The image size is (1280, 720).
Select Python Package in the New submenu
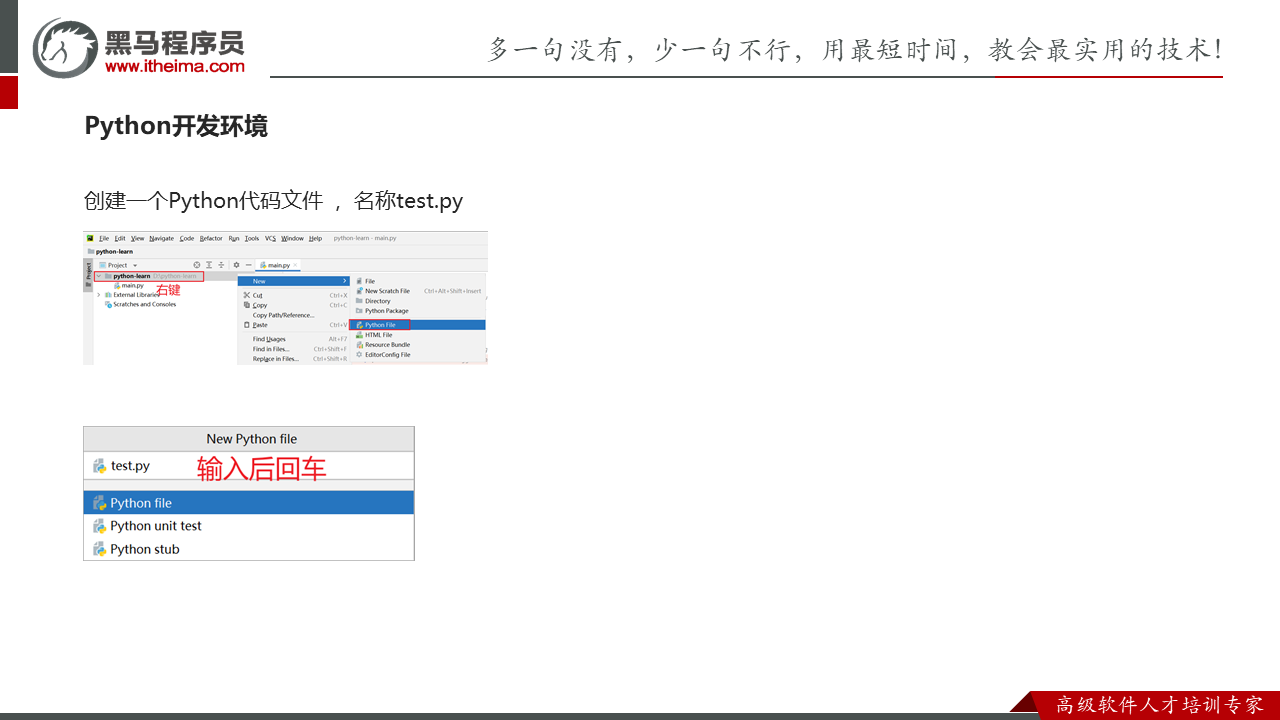386,311
